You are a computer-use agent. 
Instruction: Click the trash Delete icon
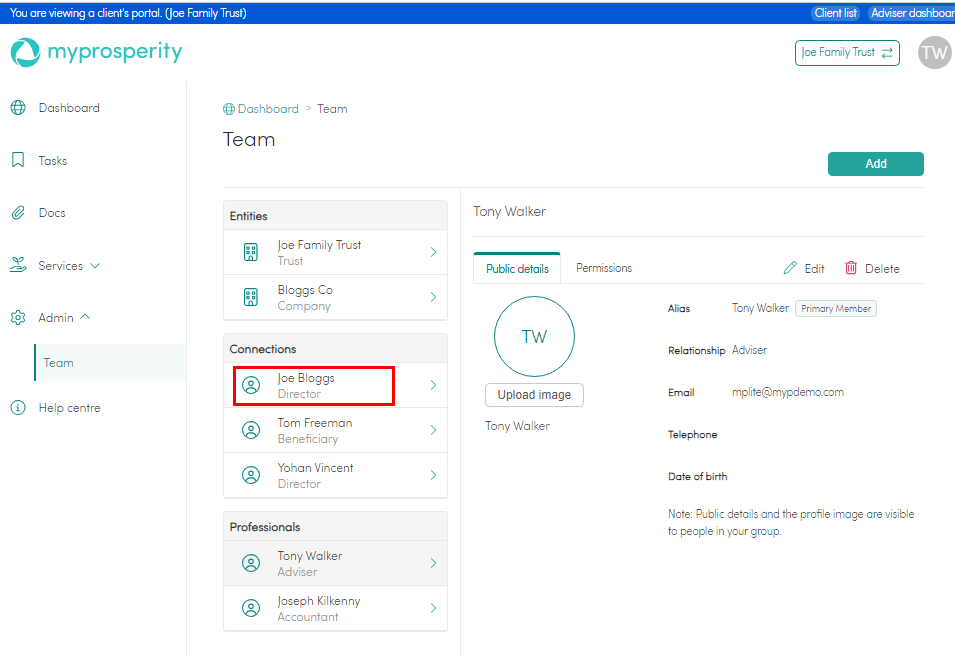(x=851, y=268)
